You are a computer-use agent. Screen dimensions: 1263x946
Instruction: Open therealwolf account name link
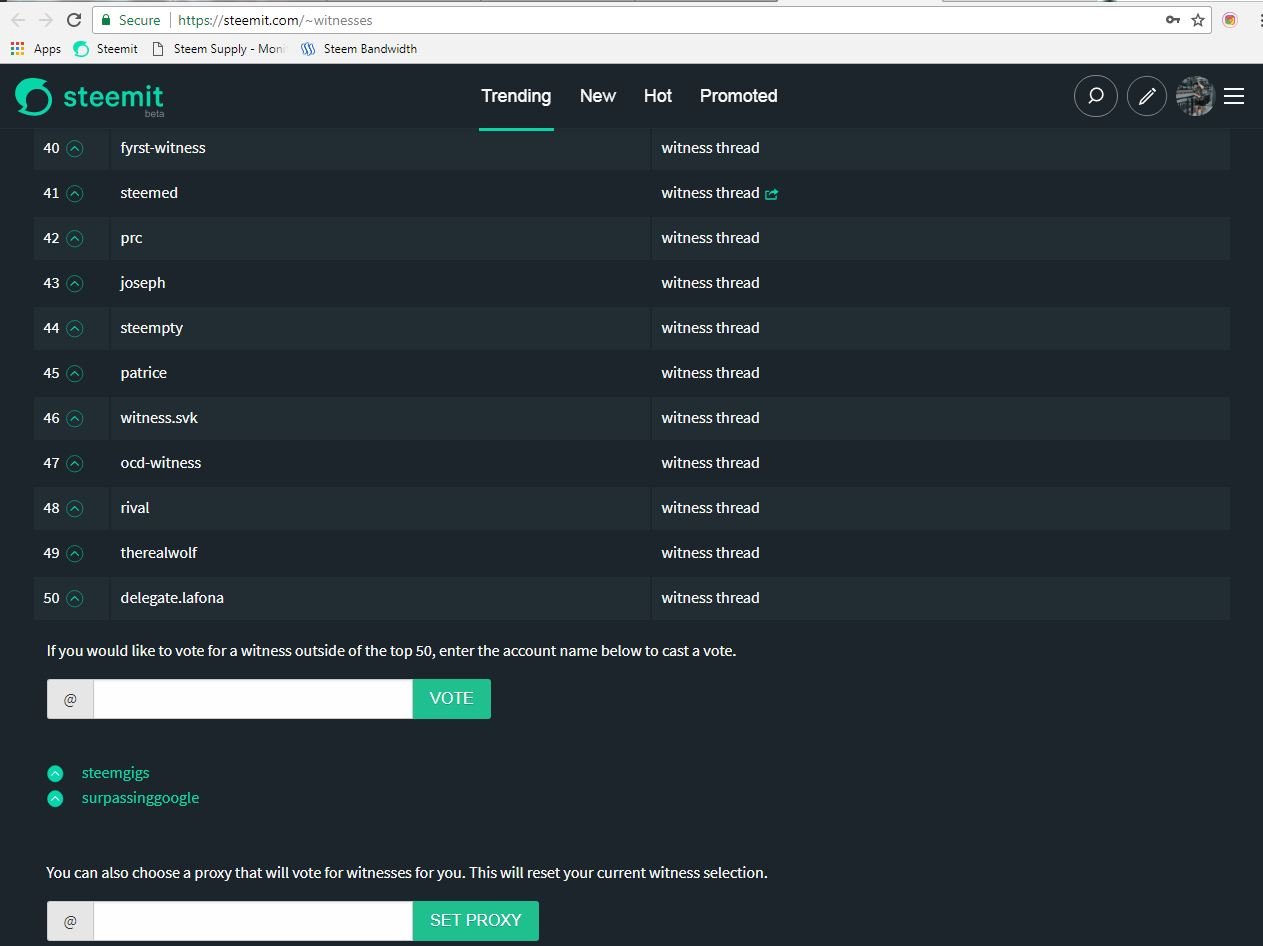click(159, 553)
